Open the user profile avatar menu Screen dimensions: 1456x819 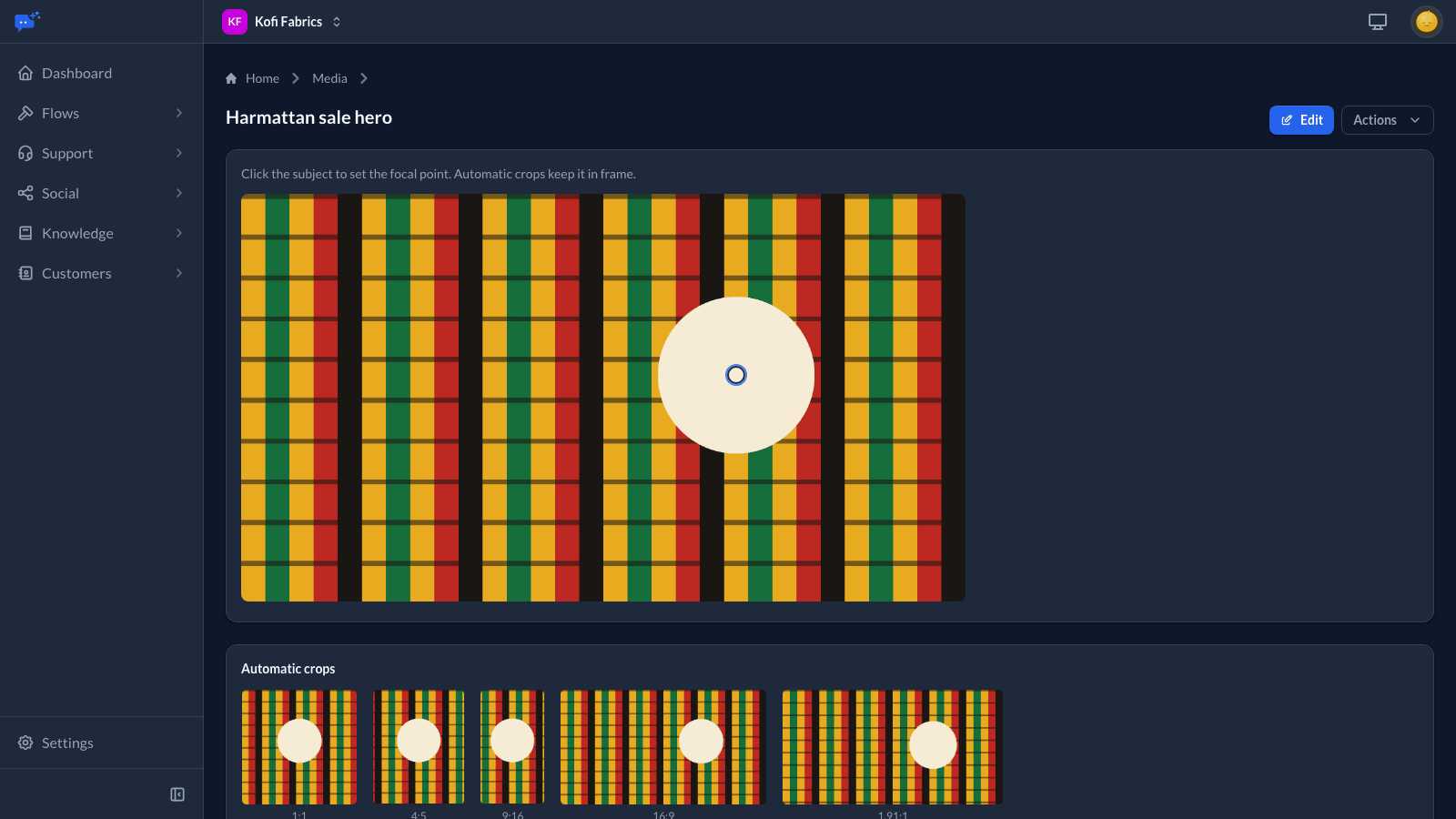click(1427, 22)
